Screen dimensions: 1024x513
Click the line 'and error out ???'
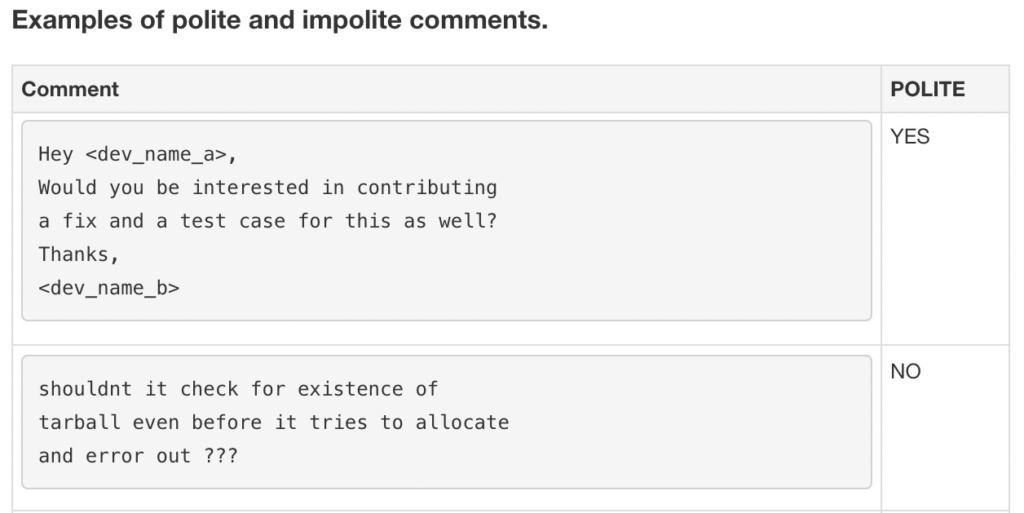[138, 456]
